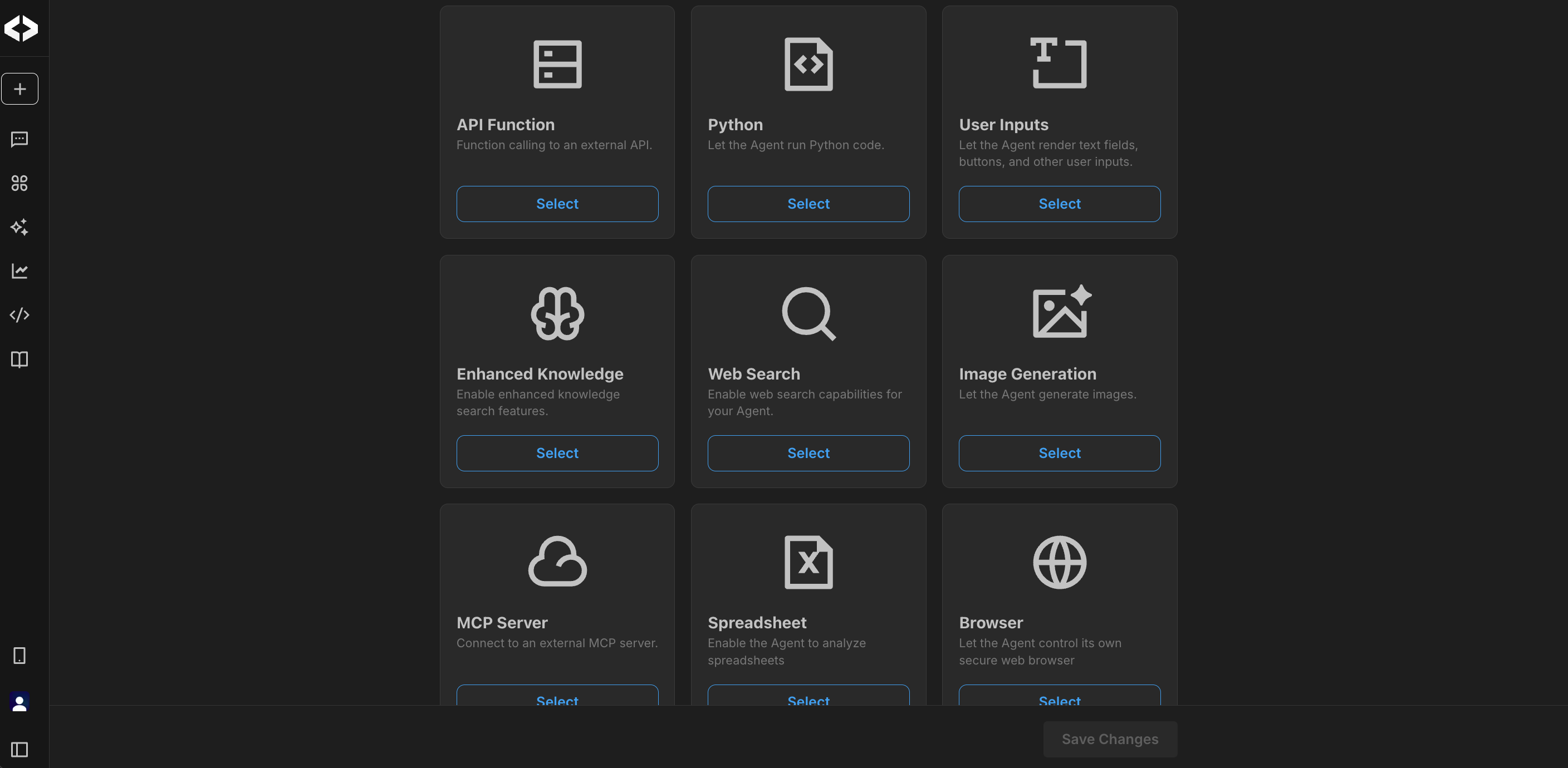Screen dimensions: 1568x768
Task: Open the user profile avatar
Action: [x=19, y=702]
